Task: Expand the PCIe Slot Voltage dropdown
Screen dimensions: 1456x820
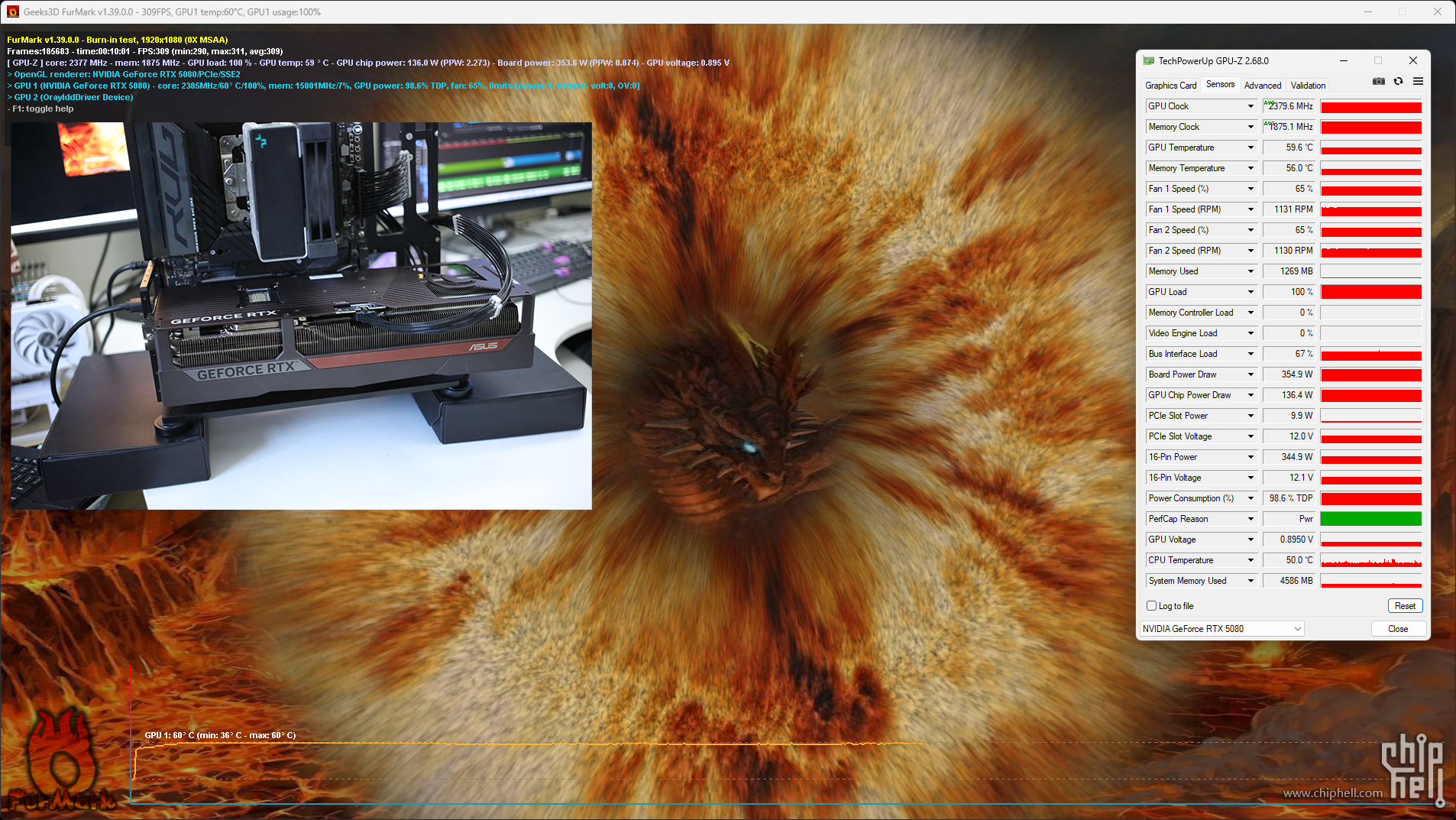Action: [1251, 436]
